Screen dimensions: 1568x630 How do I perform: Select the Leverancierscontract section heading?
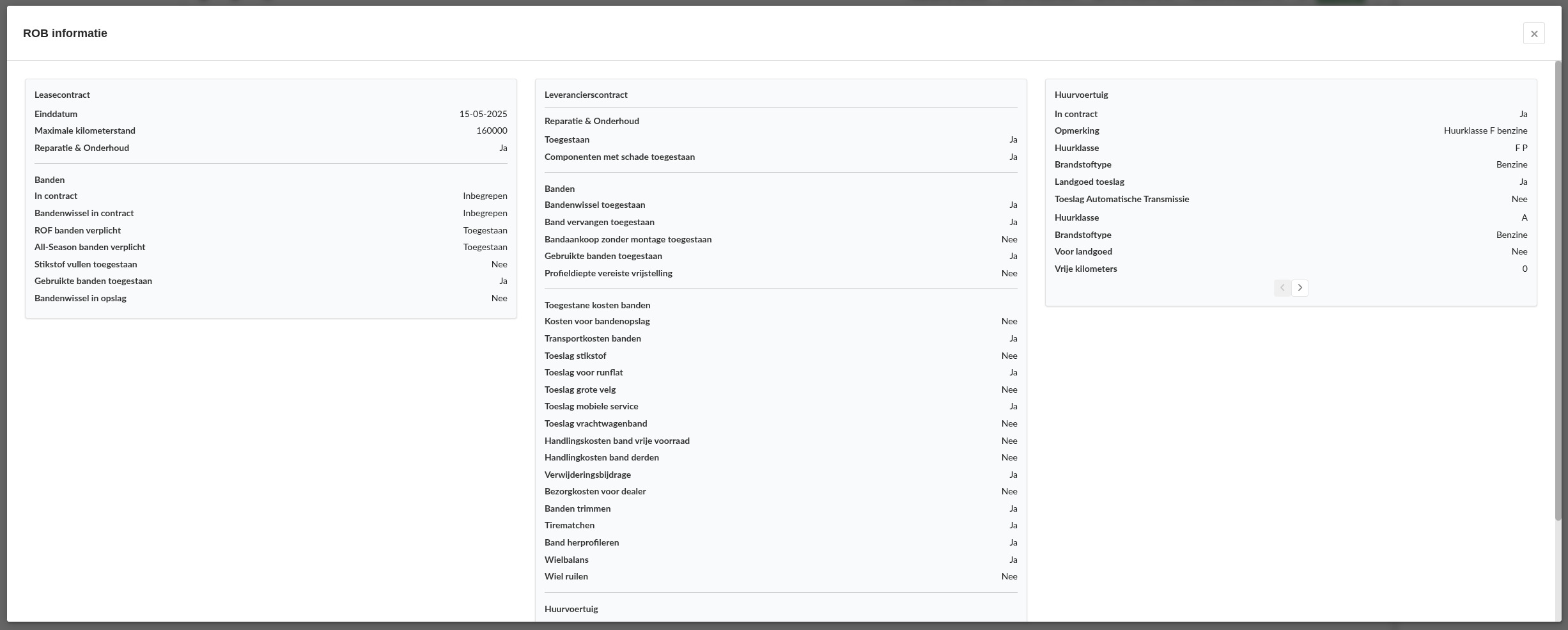[586, 95]
